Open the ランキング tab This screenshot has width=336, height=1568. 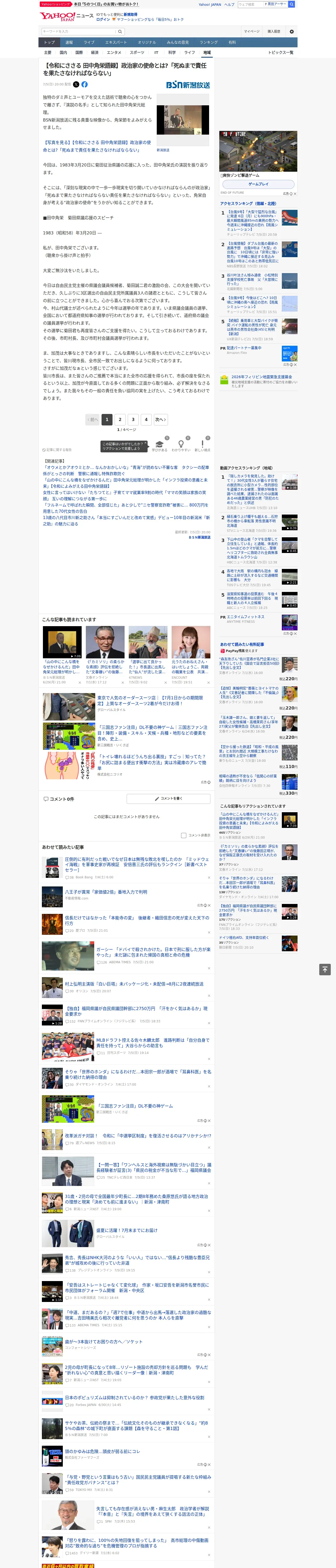tap(209, 43)
